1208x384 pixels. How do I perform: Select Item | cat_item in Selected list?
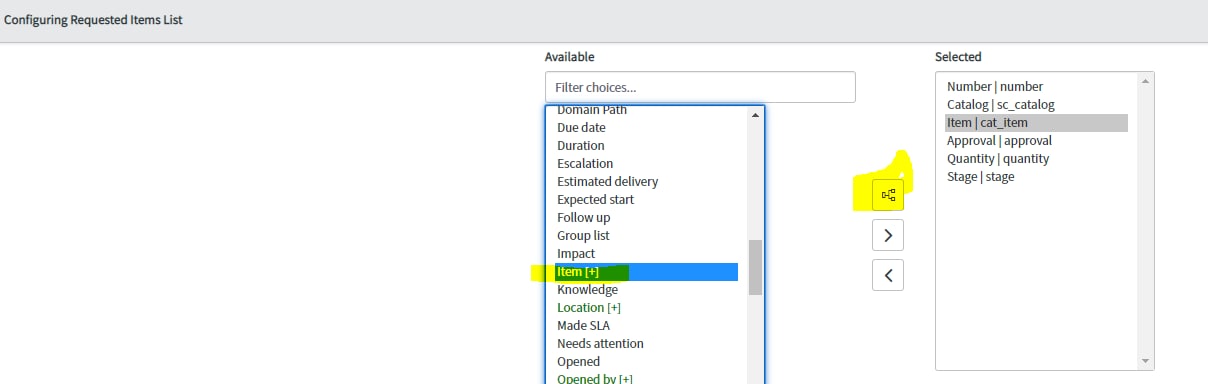(x=1036, y=123)
